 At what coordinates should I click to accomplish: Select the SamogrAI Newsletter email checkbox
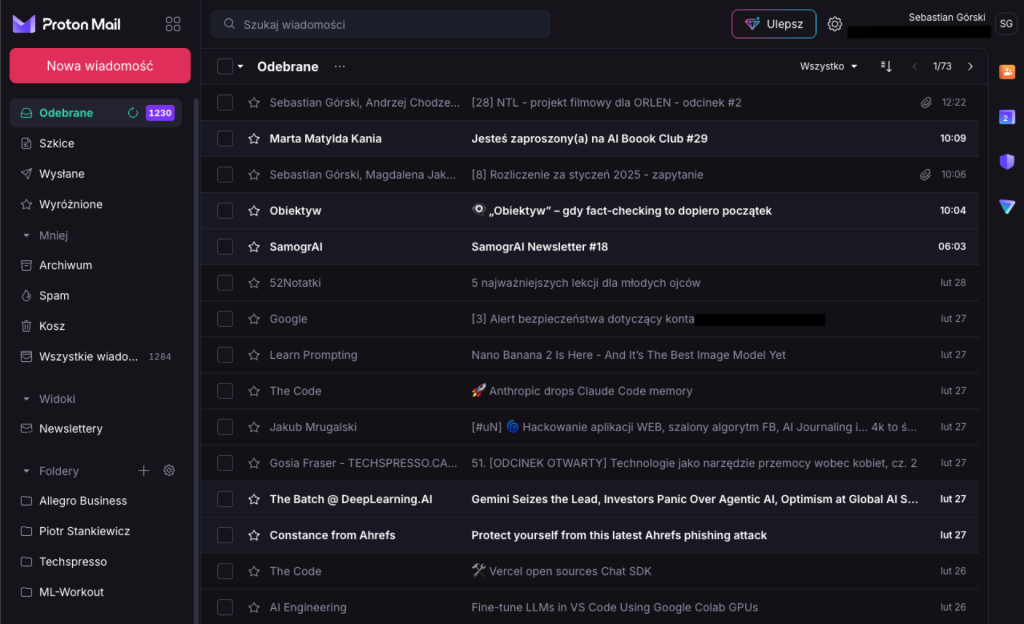pyautogui.click(x=225, y=247)
